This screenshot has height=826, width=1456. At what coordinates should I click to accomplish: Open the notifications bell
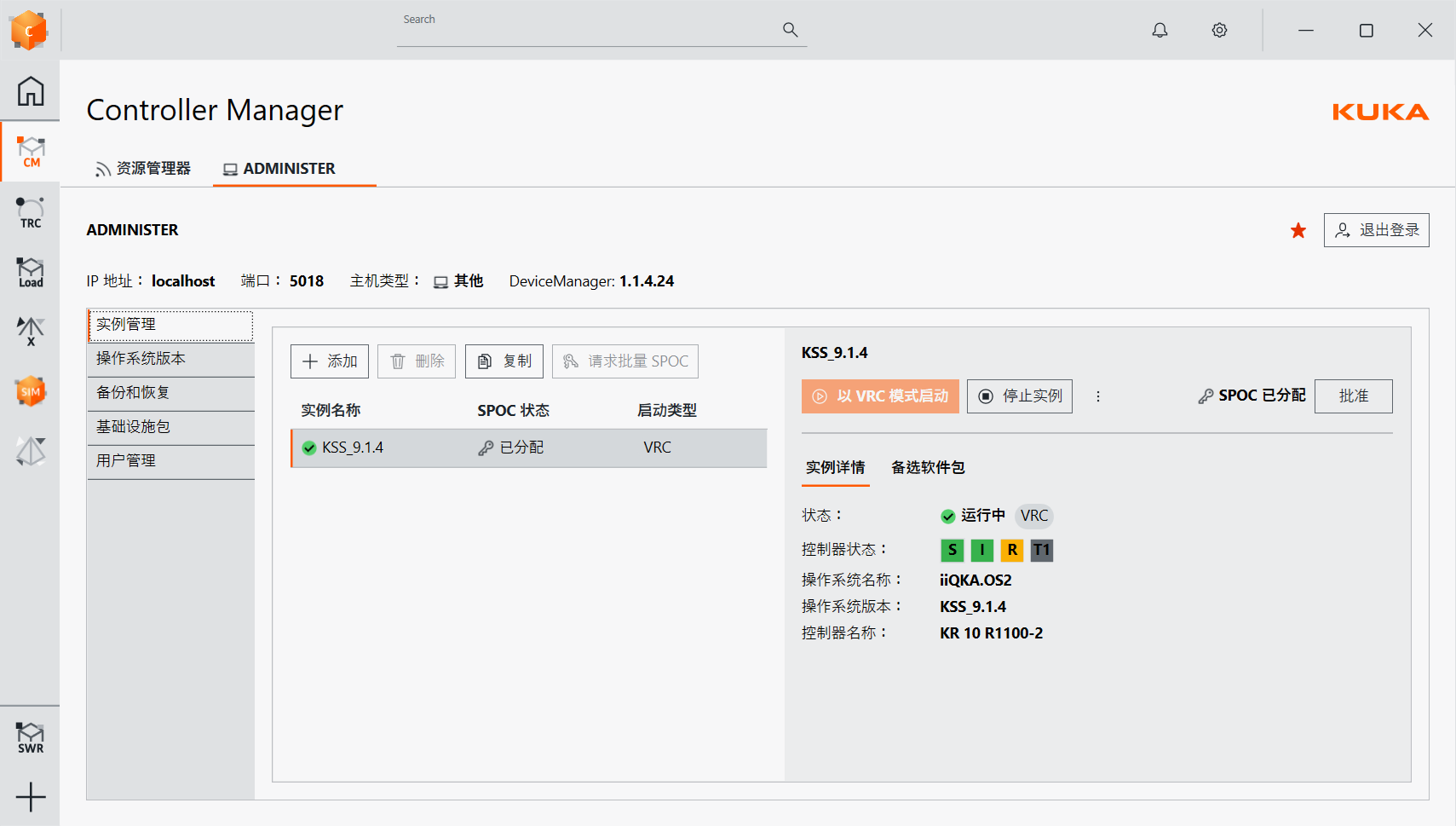pyautogui.click(x=1160, y=31)
